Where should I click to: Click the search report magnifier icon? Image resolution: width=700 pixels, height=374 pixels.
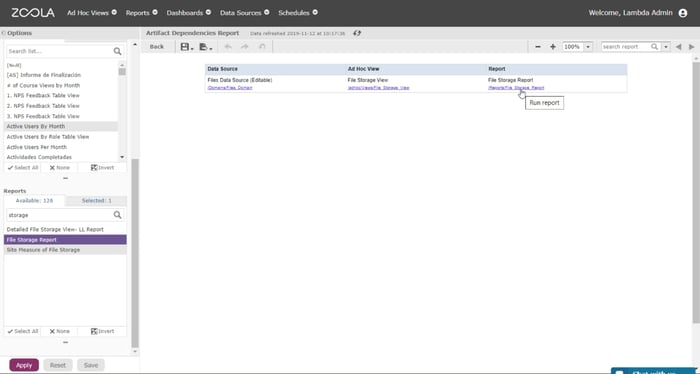[x=654, y=47]
